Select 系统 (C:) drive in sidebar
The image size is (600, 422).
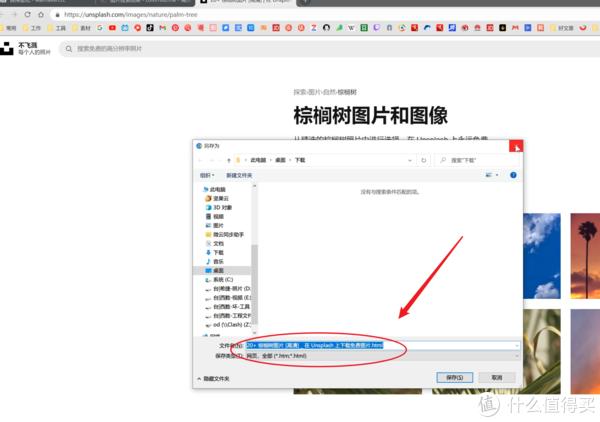(x=219, y=280)
